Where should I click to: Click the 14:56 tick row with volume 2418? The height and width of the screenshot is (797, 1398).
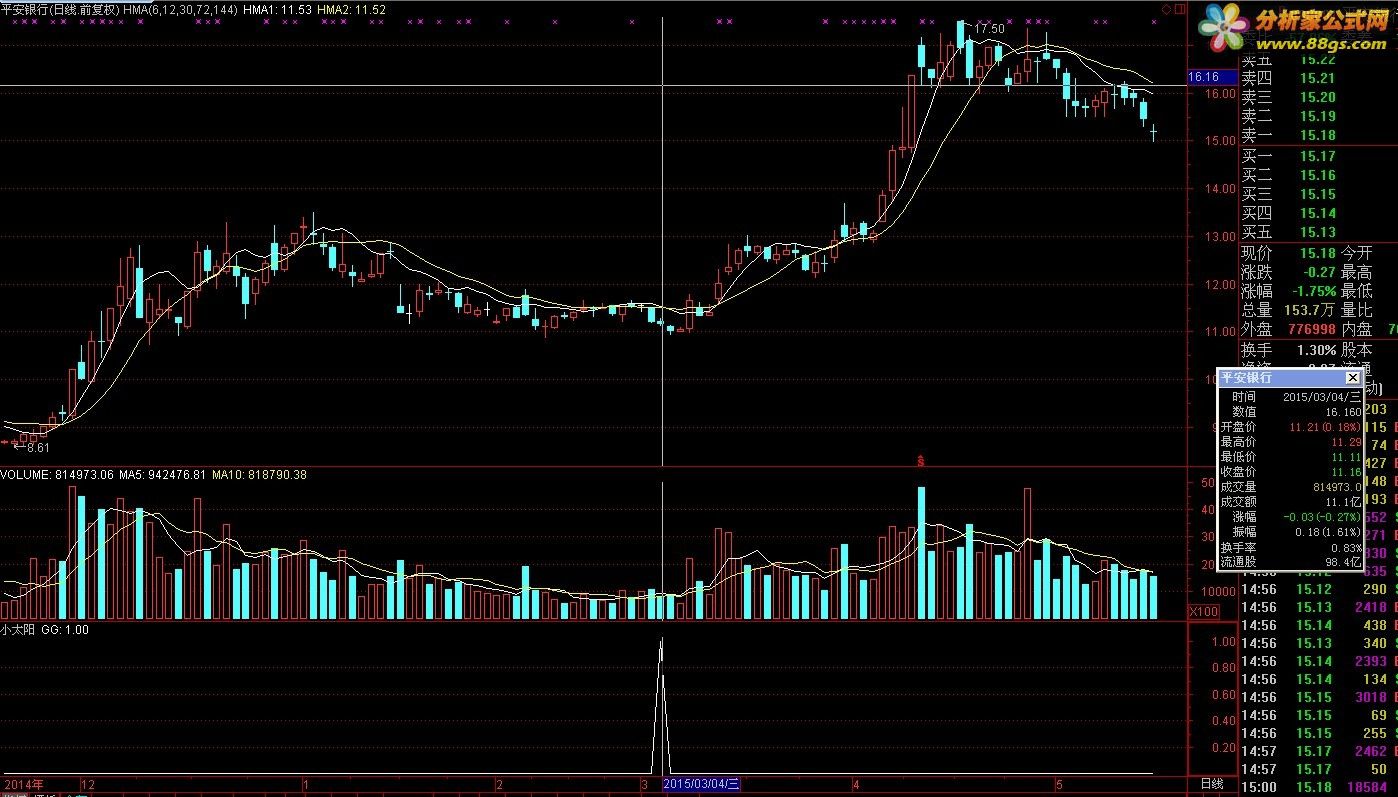(x=1318, y=607)
